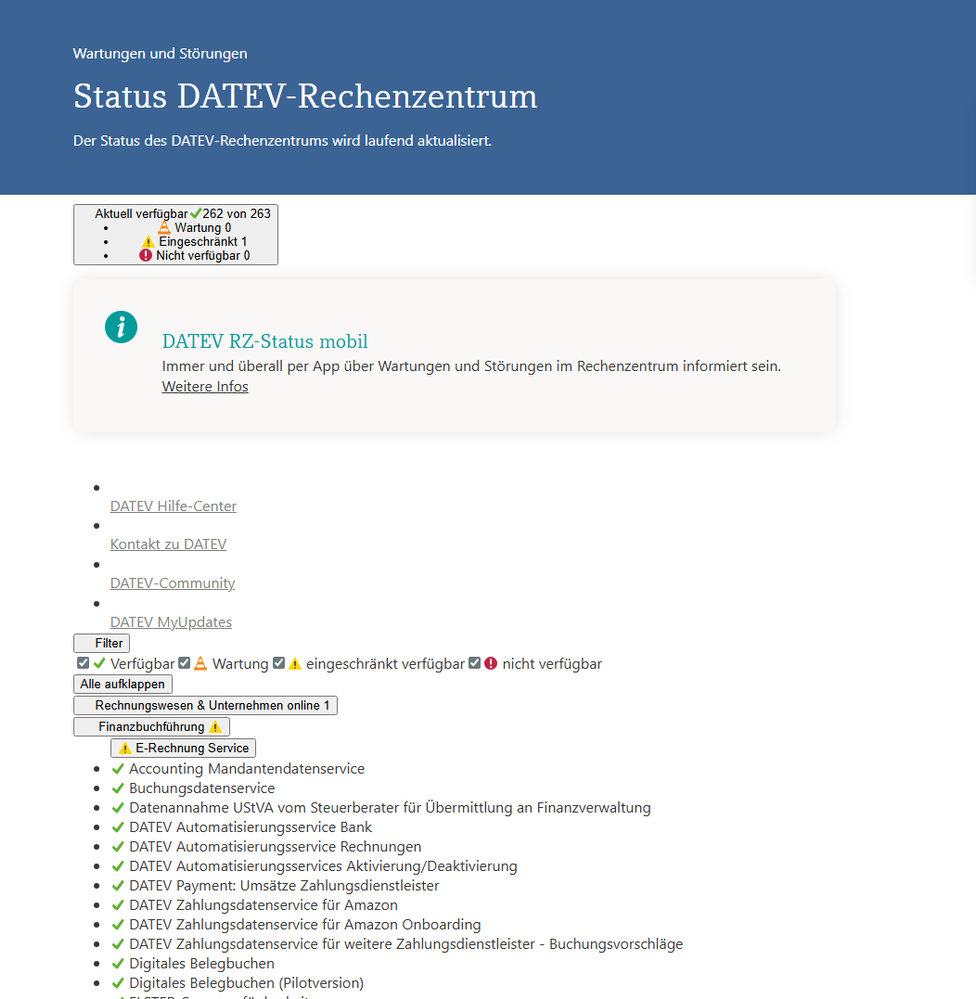
Task: Click Alle aufklappen to expand all
Action: pos(123,684)
